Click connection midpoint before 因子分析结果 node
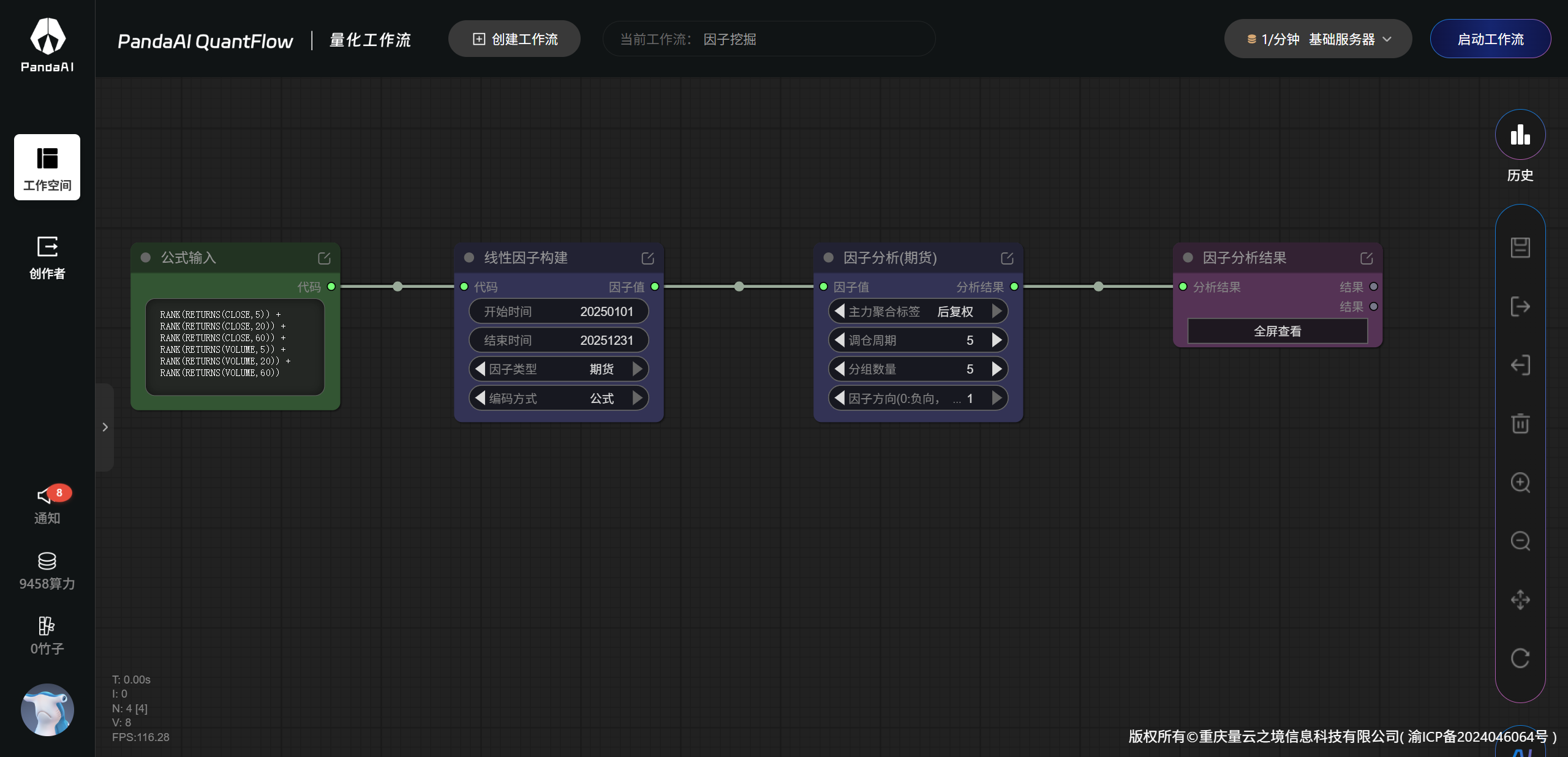The image size is (1568, 757). 1099,287
